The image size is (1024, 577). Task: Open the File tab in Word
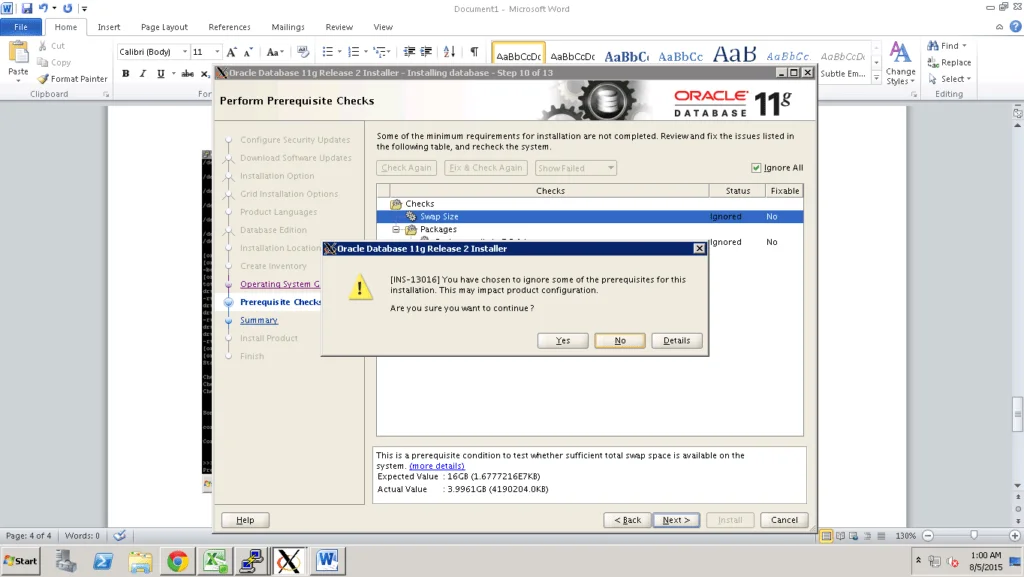21,27
